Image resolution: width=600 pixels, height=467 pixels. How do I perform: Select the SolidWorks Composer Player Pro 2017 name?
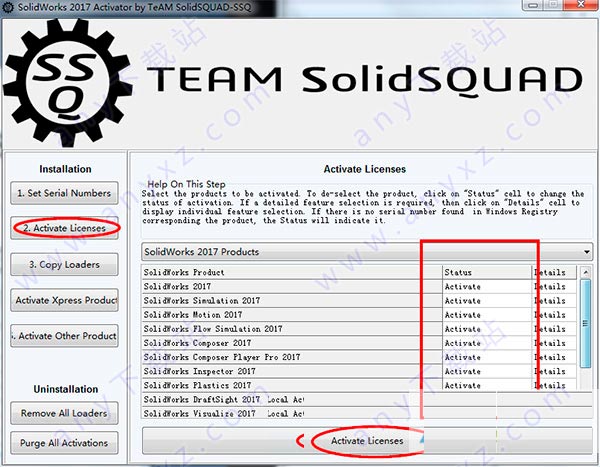pyautogui.click(x=292, y=358)
